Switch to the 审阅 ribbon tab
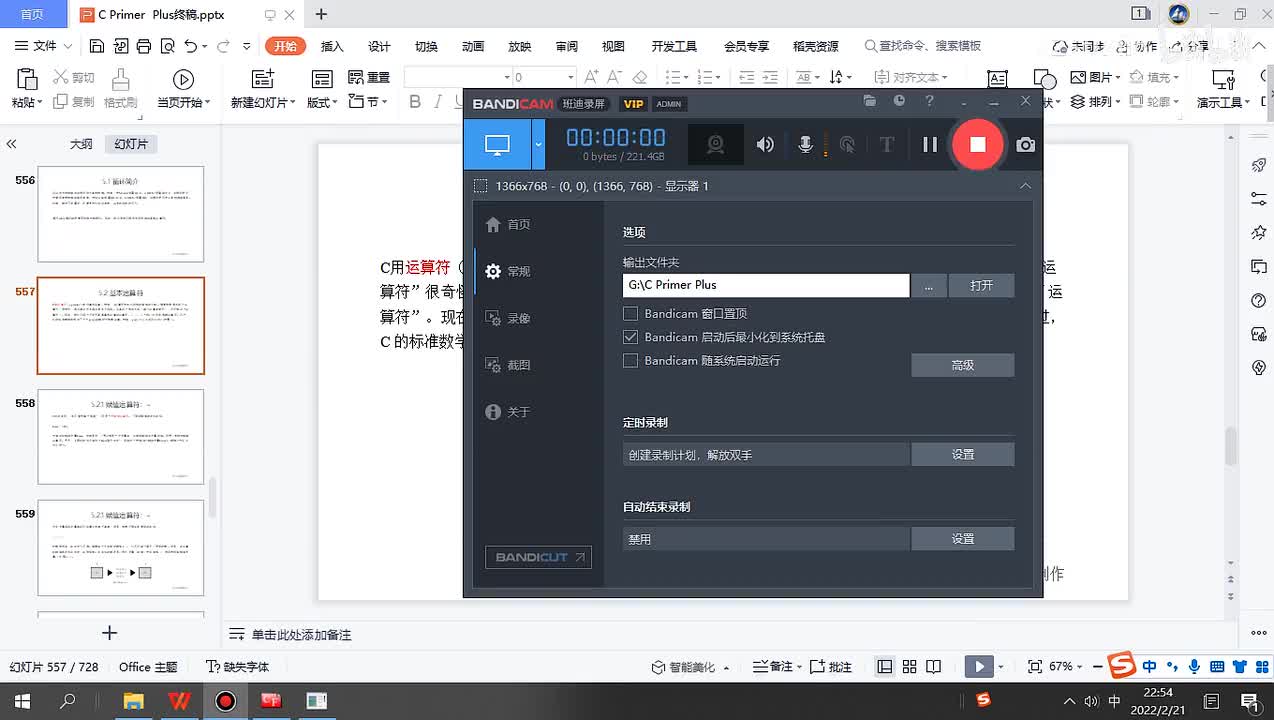Viewport: 1274px width, 720px height. tap(567, 46)
